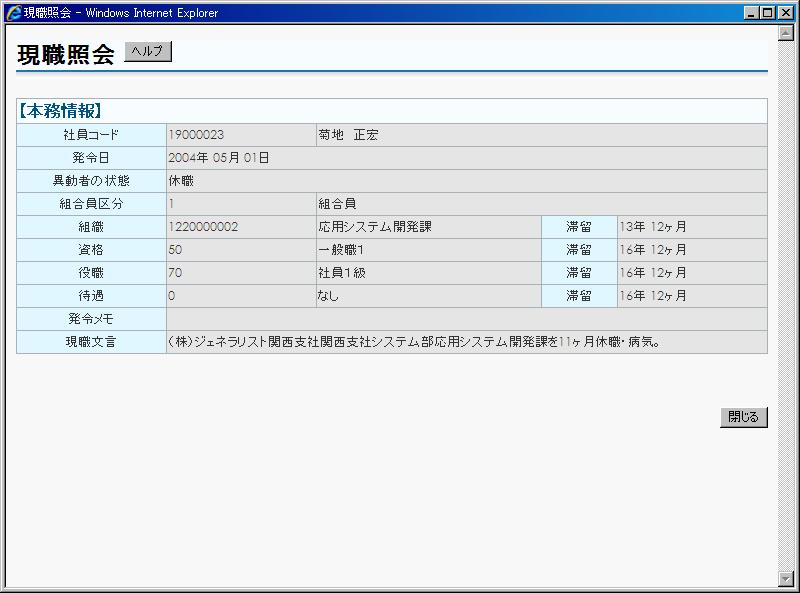
Task: Select the 一般職1 qualification cell
Action: pos(341,250)
